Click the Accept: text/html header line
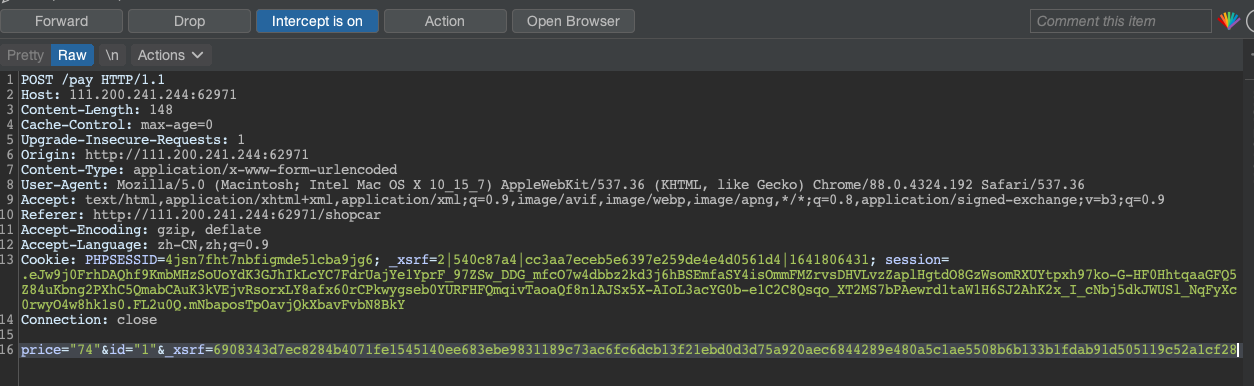 click(x=593, y=200)
